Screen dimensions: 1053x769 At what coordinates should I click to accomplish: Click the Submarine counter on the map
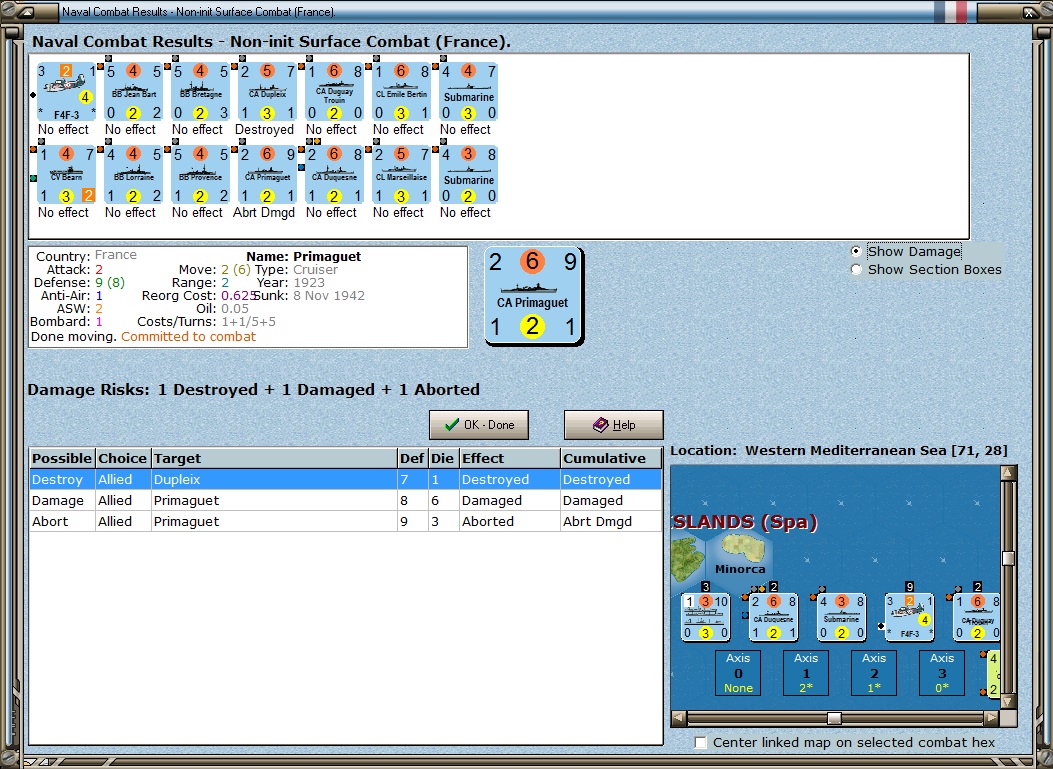click(x=841, y=617)
